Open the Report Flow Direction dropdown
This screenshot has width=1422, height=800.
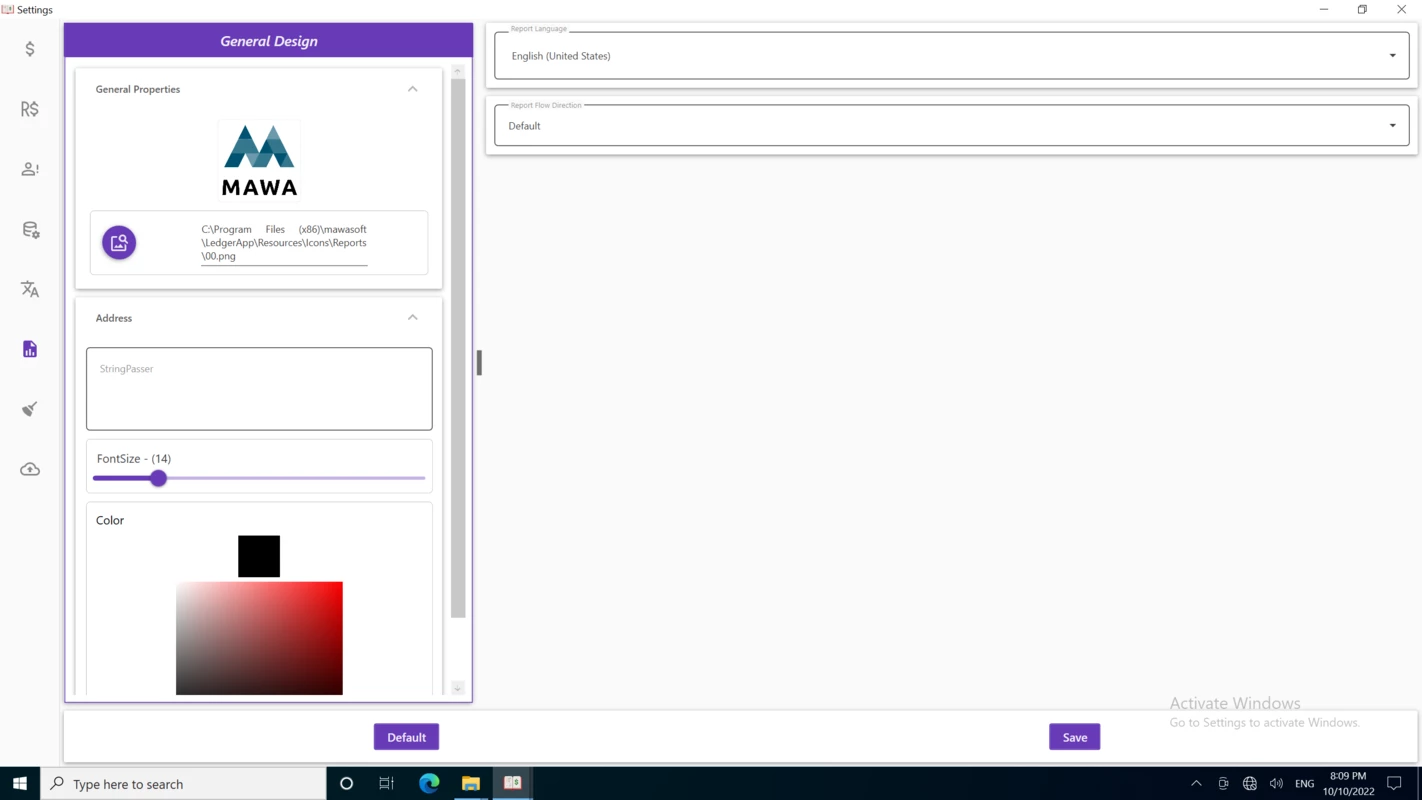pyautogui.click(x=952, y=126)
